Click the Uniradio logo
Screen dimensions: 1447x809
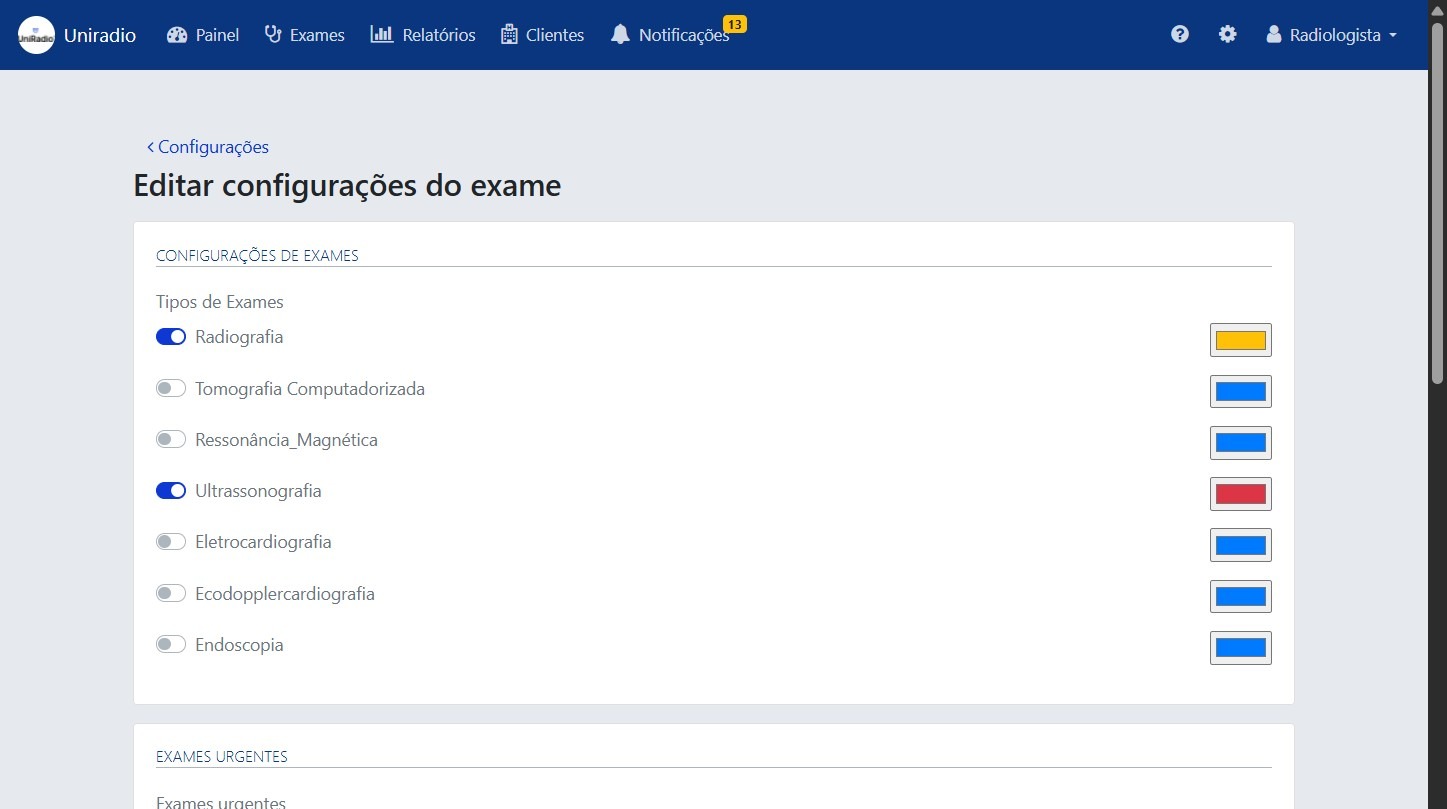[36, 34]
